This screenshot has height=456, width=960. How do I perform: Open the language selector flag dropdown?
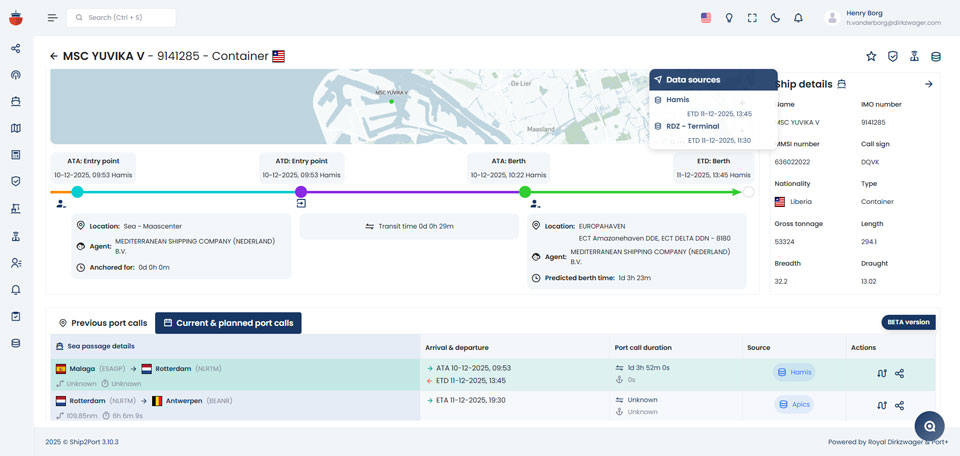coord(706,18)
